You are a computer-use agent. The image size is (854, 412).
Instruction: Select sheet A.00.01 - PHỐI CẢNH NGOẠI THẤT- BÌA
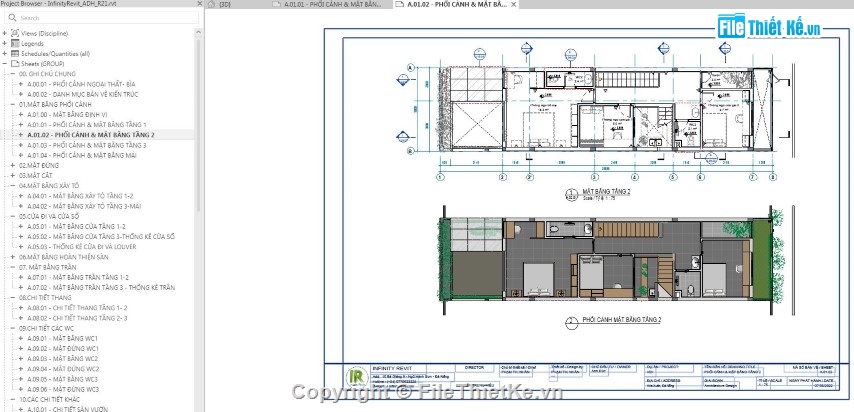[x=81, y=84]
